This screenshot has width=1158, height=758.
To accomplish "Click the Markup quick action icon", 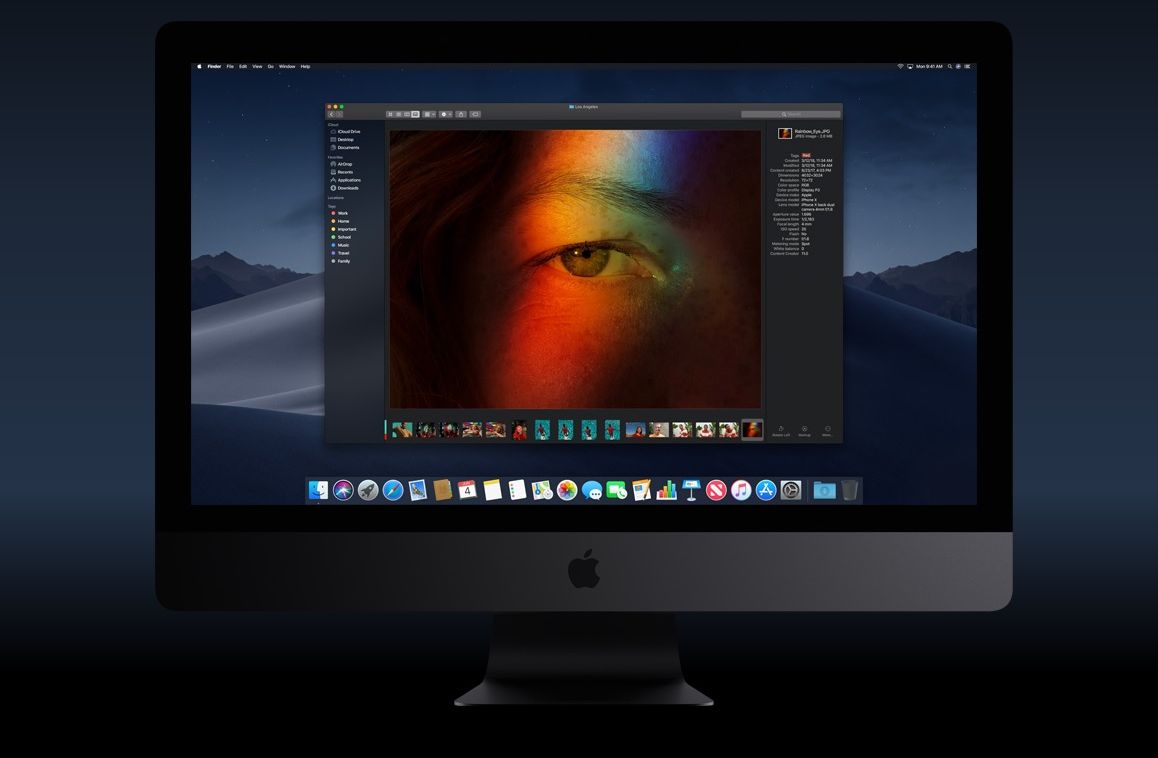I will 804,430.
